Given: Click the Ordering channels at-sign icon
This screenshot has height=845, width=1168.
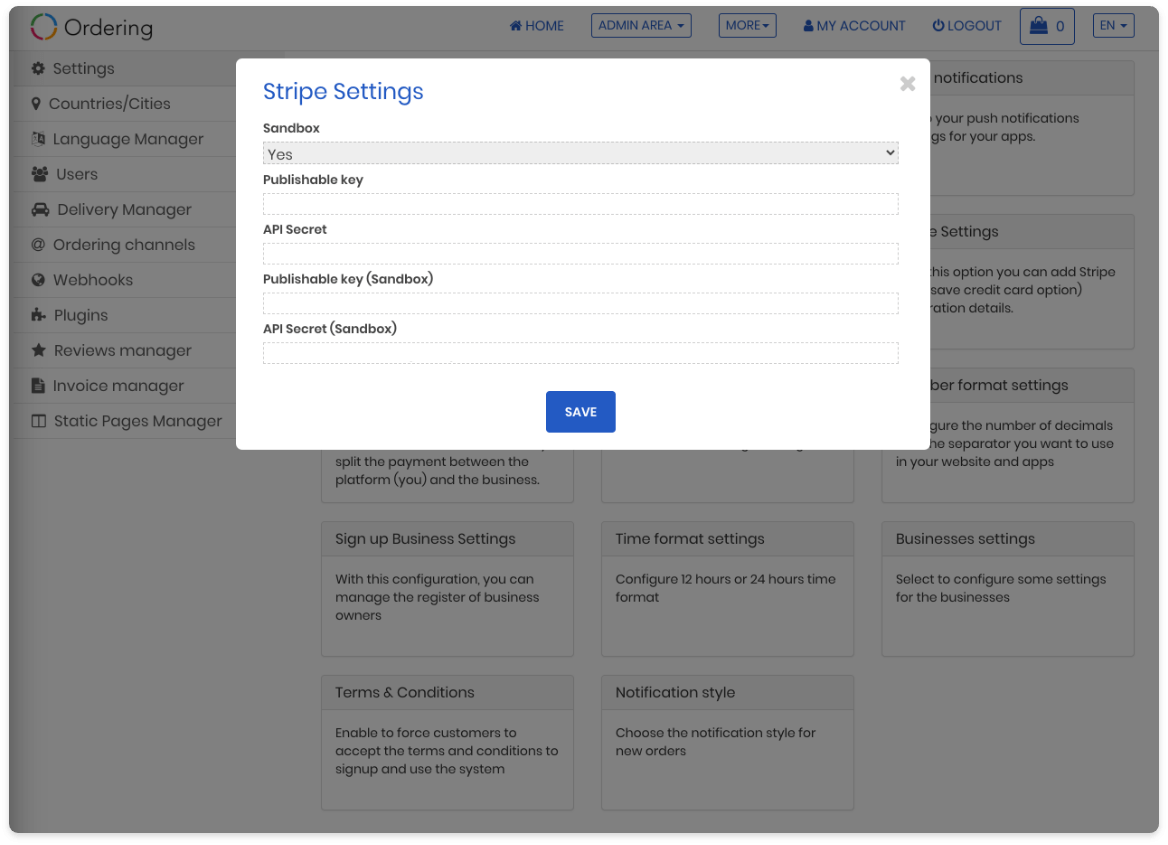Looking at the screenshot, I should coord(38,244).
